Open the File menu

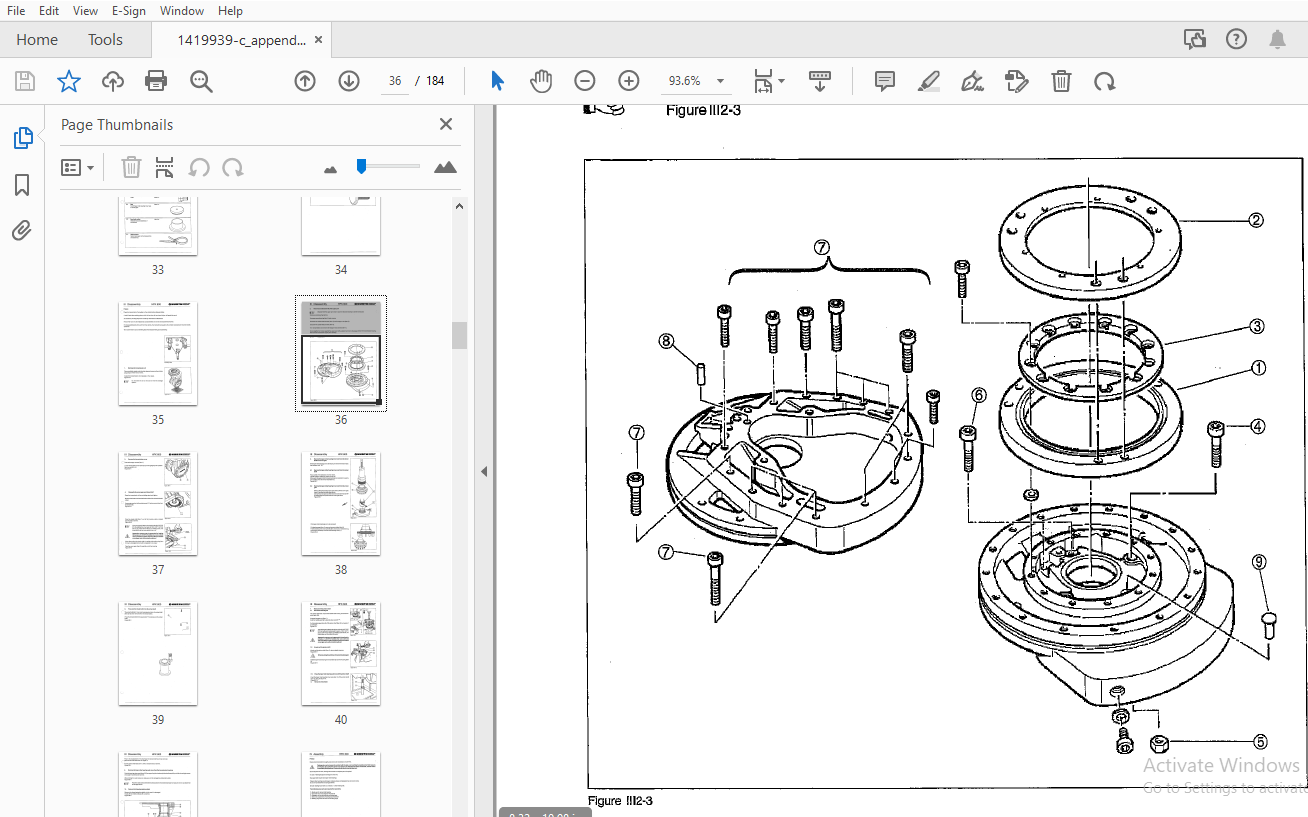(x=16, y=11)
